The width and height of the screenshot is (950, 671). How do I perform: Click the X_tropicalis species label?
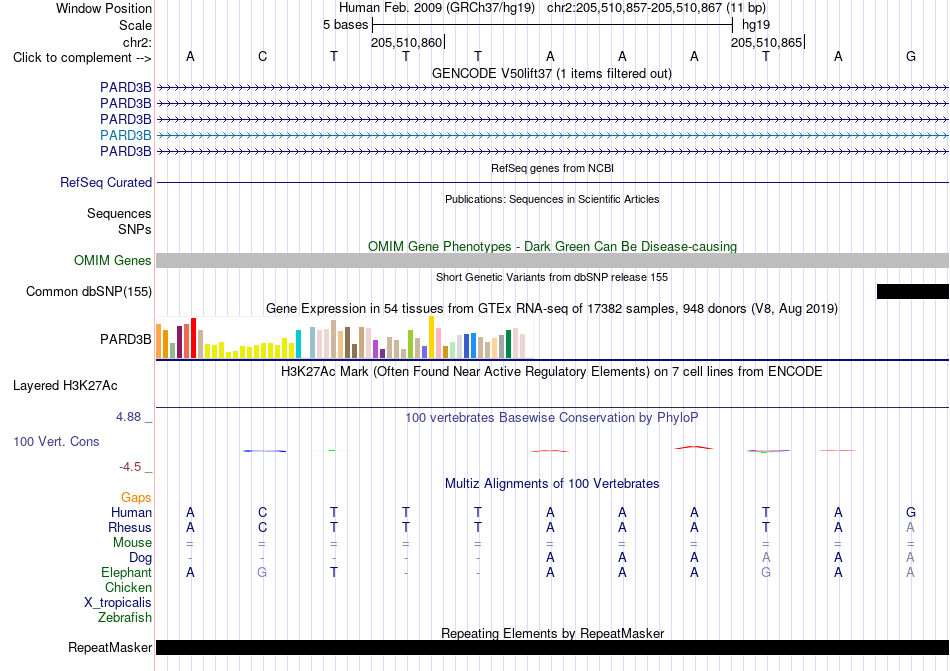[x=118, y=603]
